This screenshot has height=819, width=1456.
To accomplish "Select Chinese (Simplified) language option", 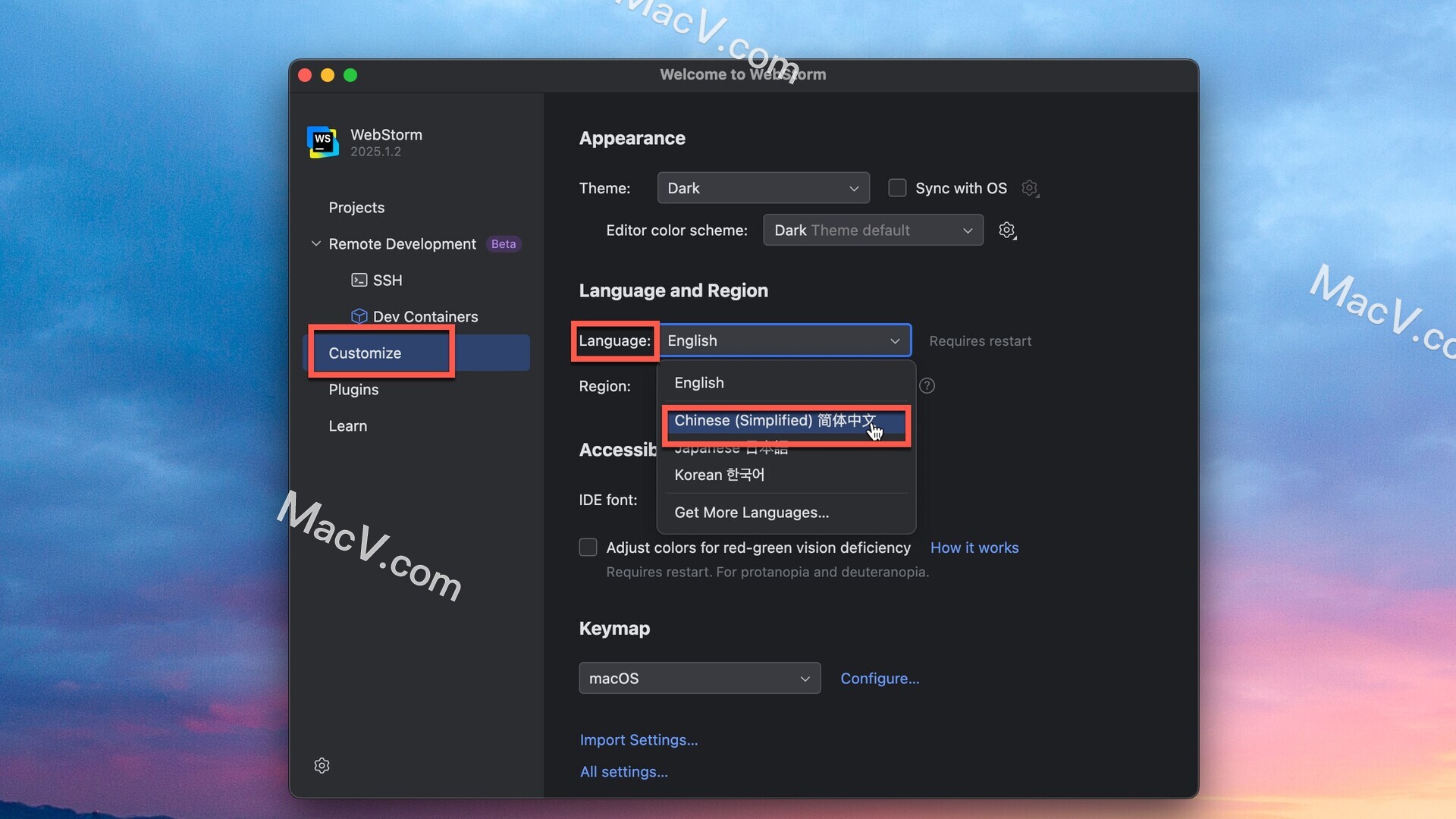I will point(773,421).
